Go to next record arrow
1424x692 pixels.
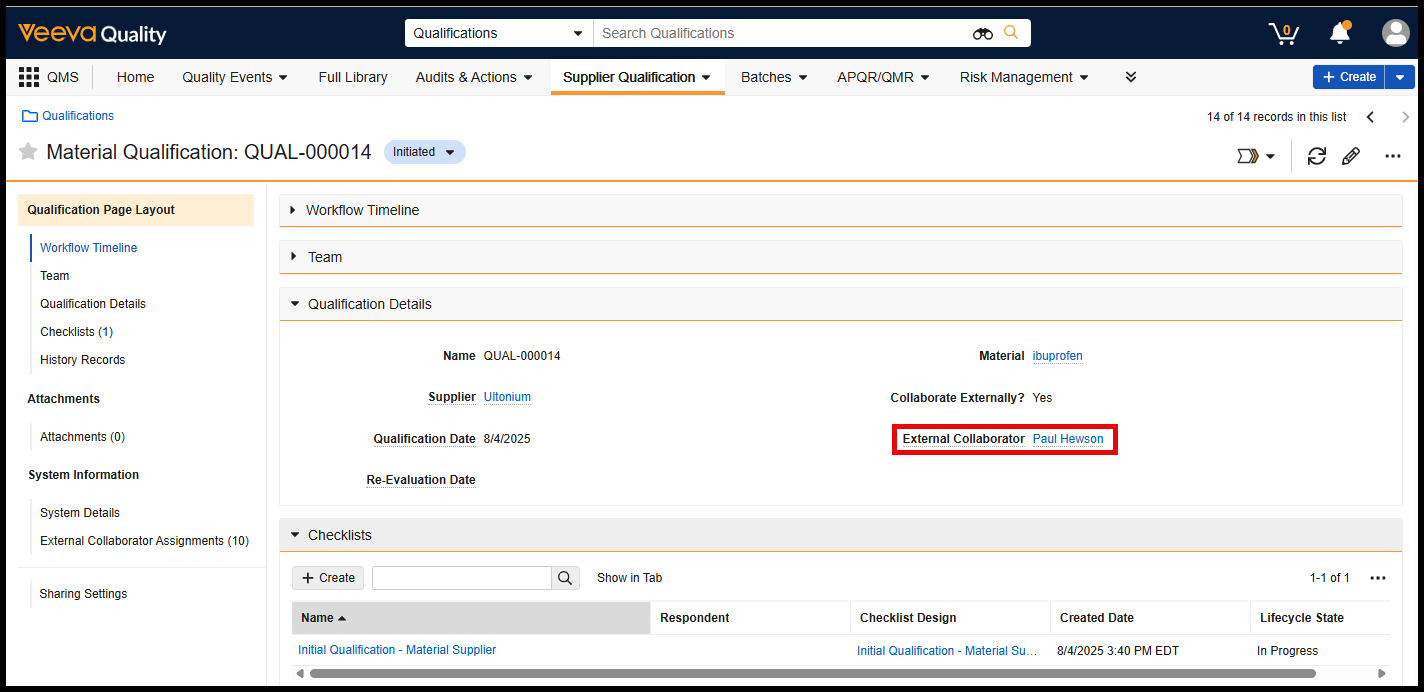pyautogui.click(x=1405, y=117)
